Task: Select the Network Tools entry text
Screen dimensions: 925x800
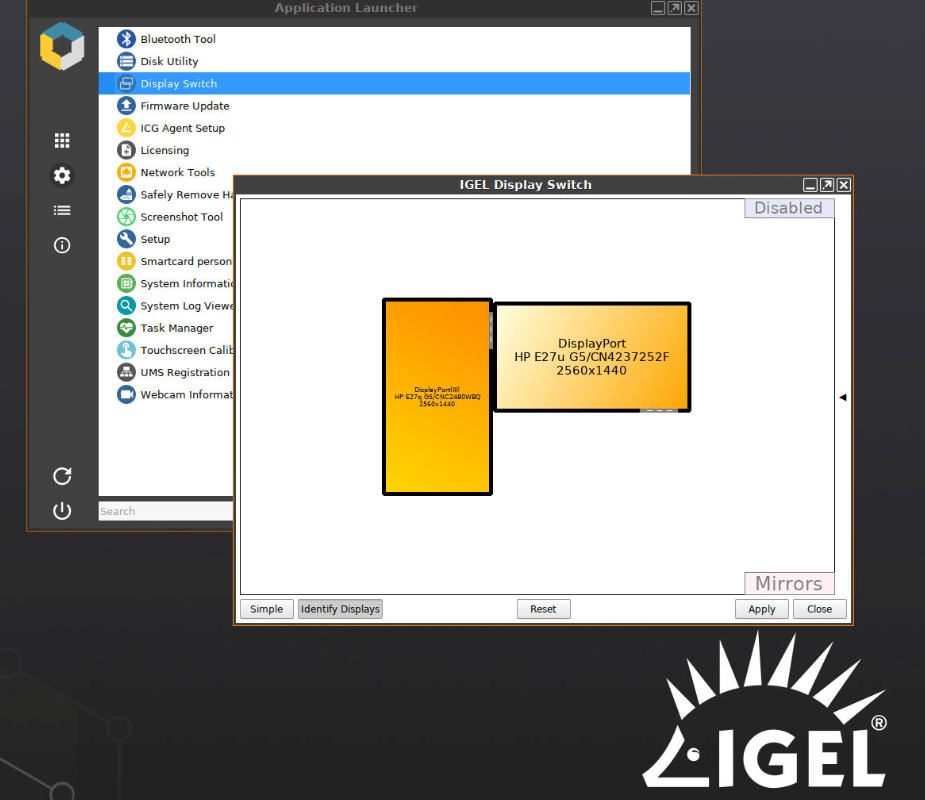Action: [178, 172]
